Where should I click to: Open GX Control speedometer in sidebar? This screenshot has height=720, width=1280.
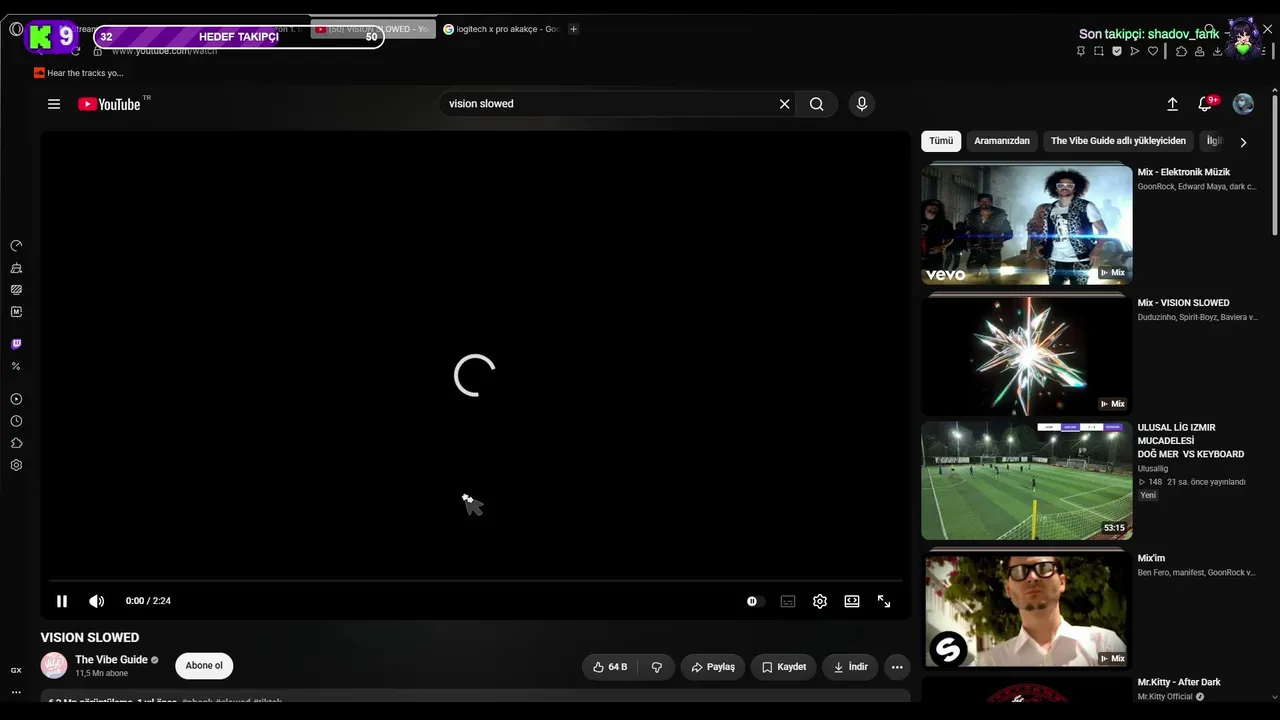tap(16, 246)
